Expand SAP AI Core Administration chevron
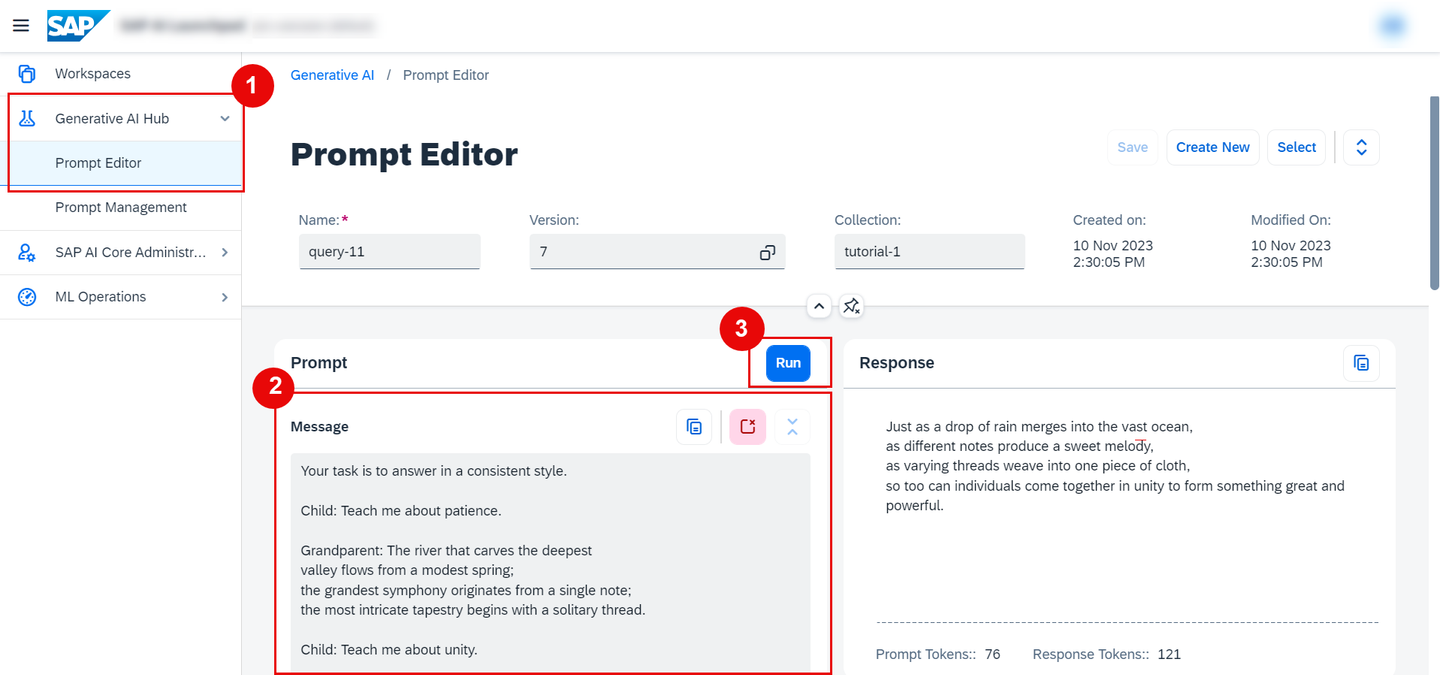 click(225, 253)
